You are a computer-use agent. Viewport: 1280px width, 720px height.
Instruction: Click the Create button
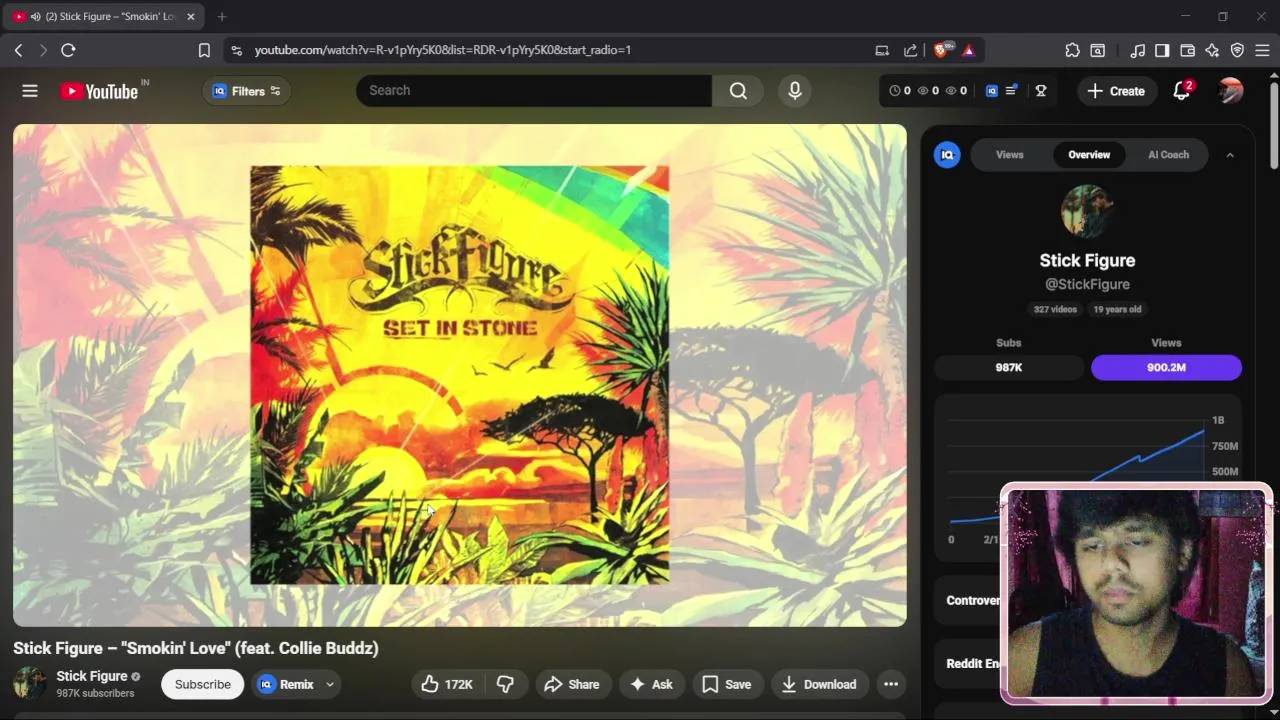1116,91
